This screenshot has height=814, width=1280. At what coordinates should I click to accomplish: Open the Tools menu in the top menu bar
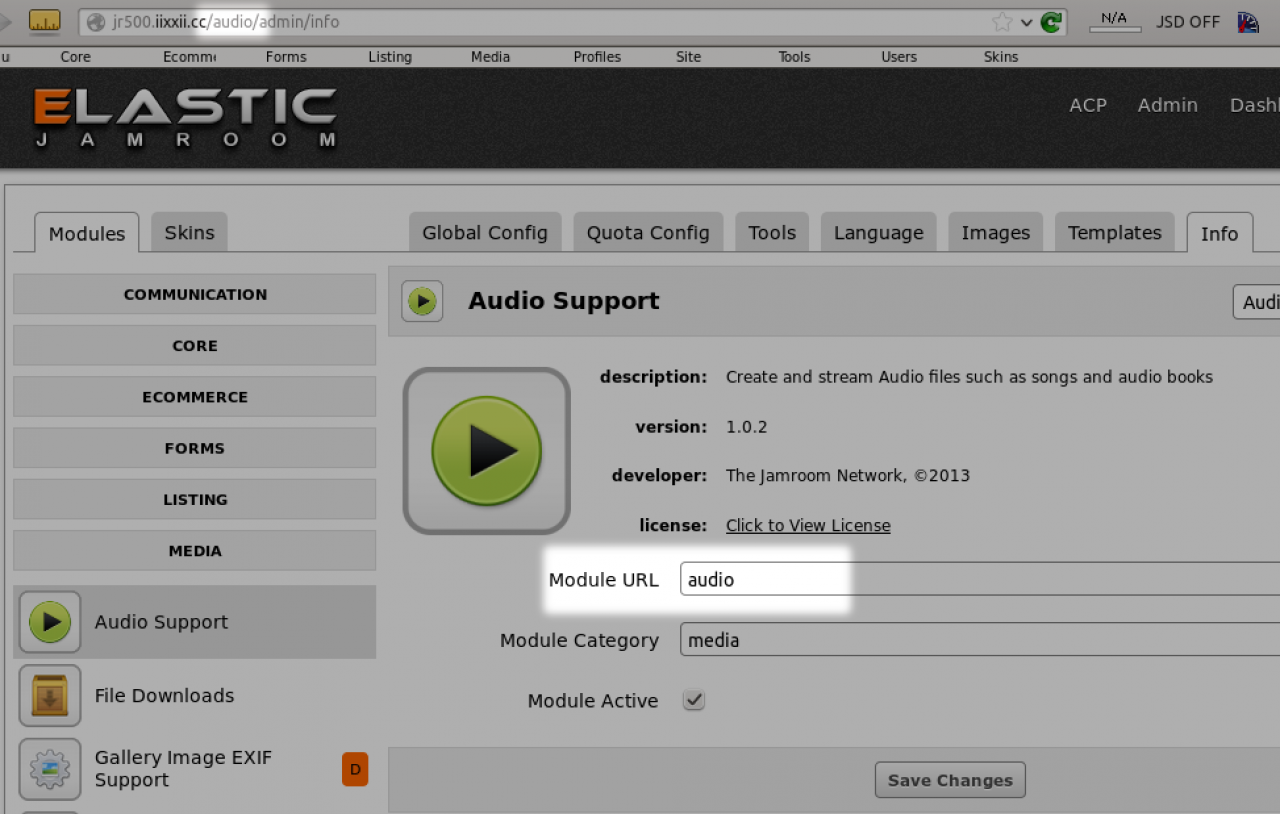pos(795,57)
